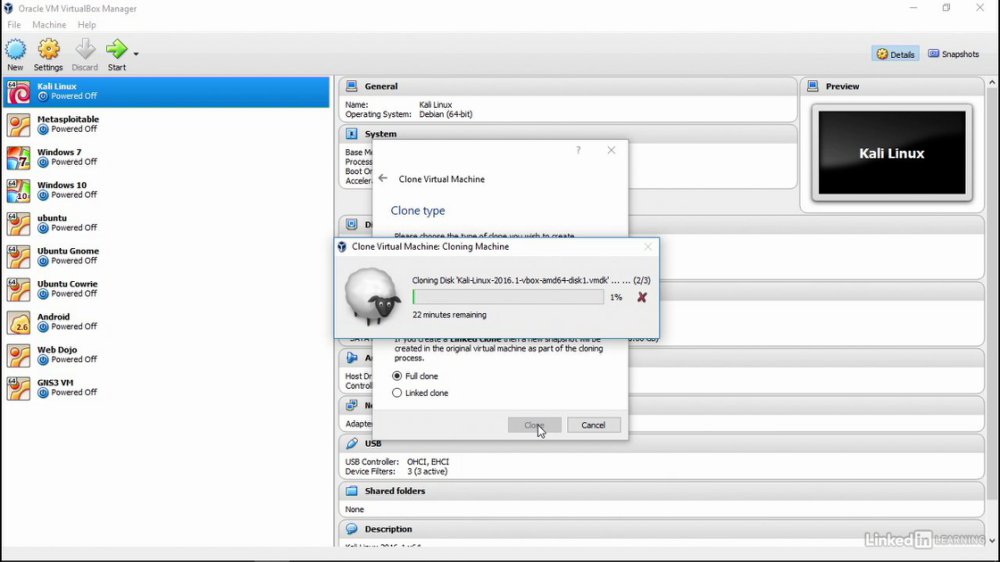Select the Windows 7 VM icon
The width and height of the screenshot is (1000, 562).
tap(18, 158)
